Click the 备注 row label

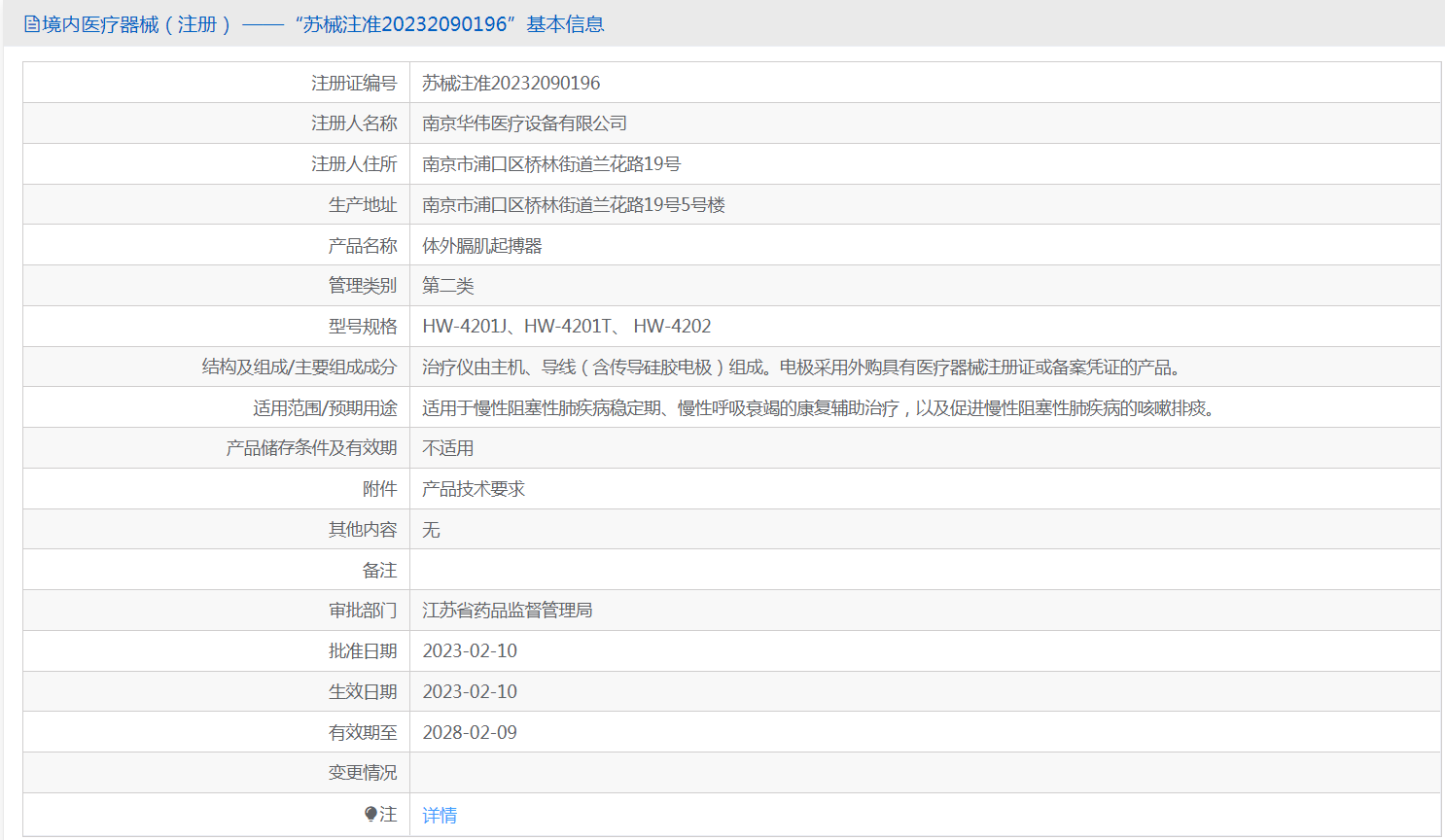[380, 571]
